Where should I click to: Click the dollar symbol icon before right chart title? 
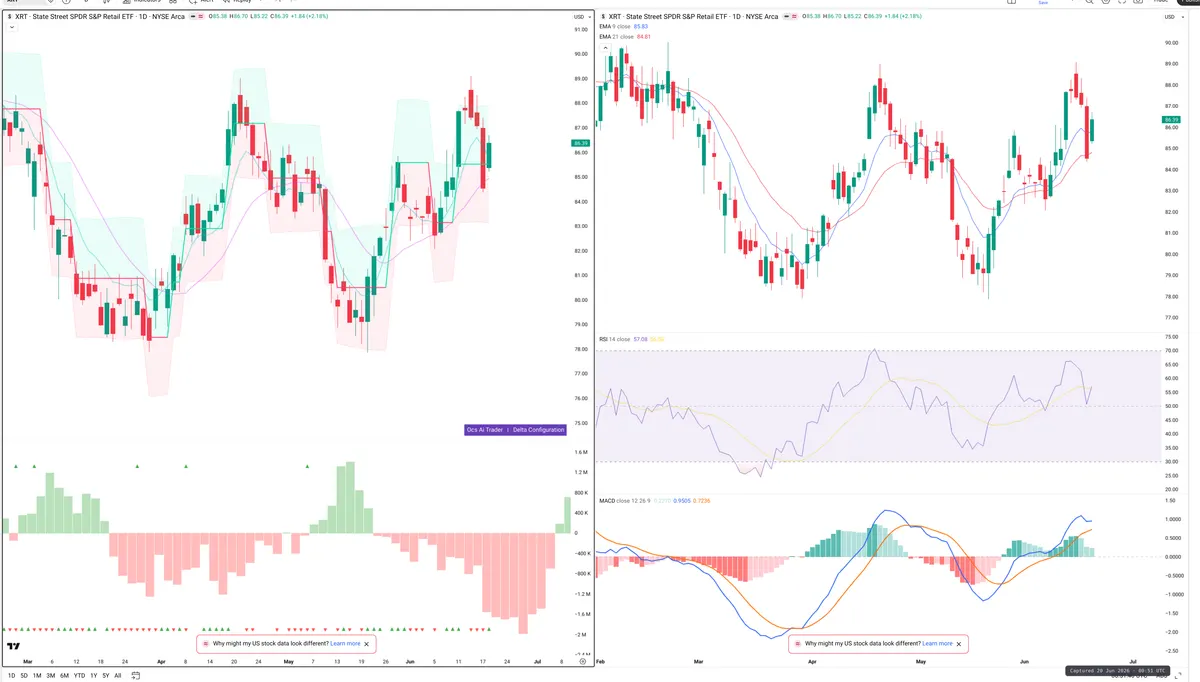pos(602,17)
